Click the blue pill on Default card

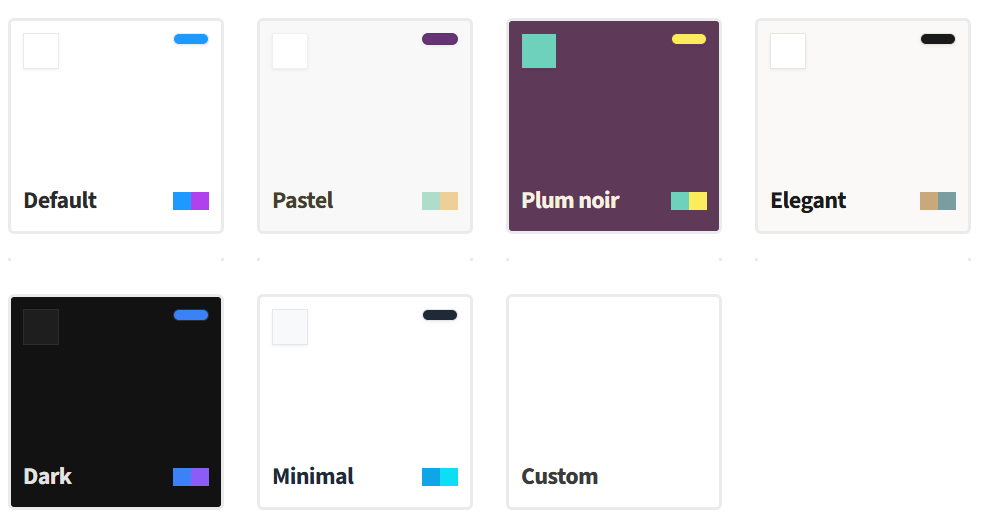pos(191,39)
